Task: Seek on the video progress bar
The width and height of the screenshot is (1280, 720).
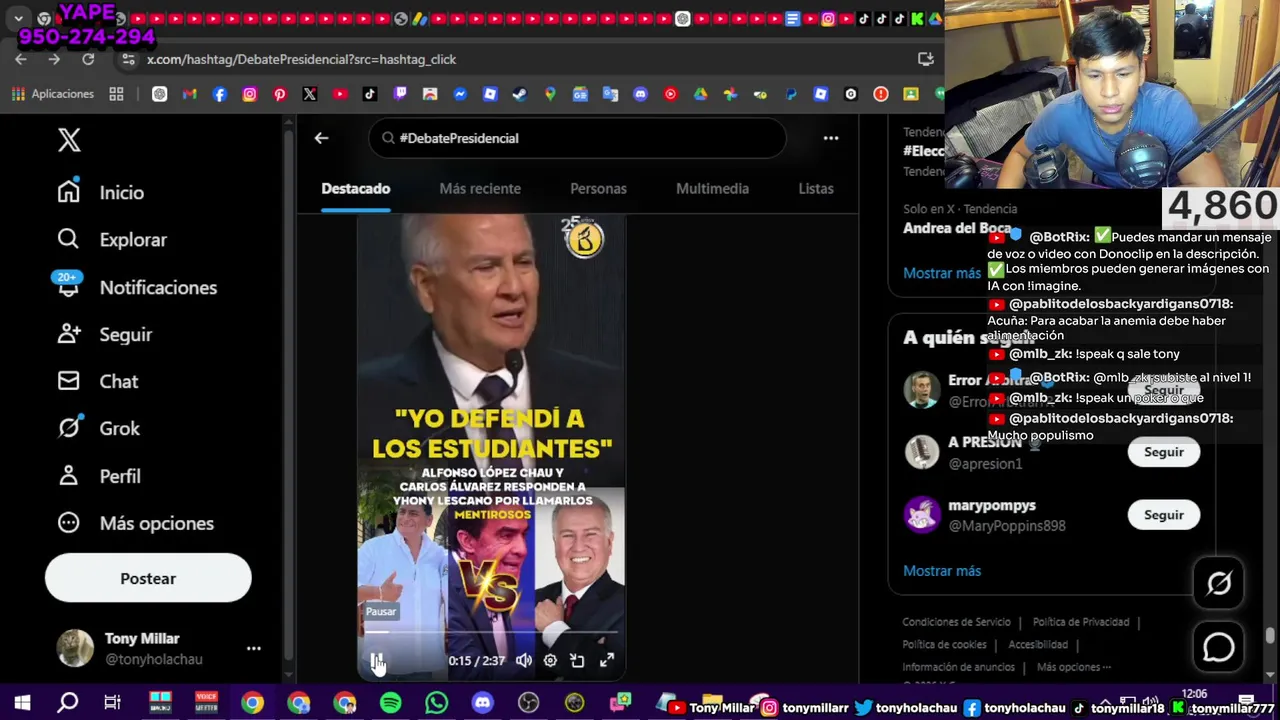Action: (491, 632)
